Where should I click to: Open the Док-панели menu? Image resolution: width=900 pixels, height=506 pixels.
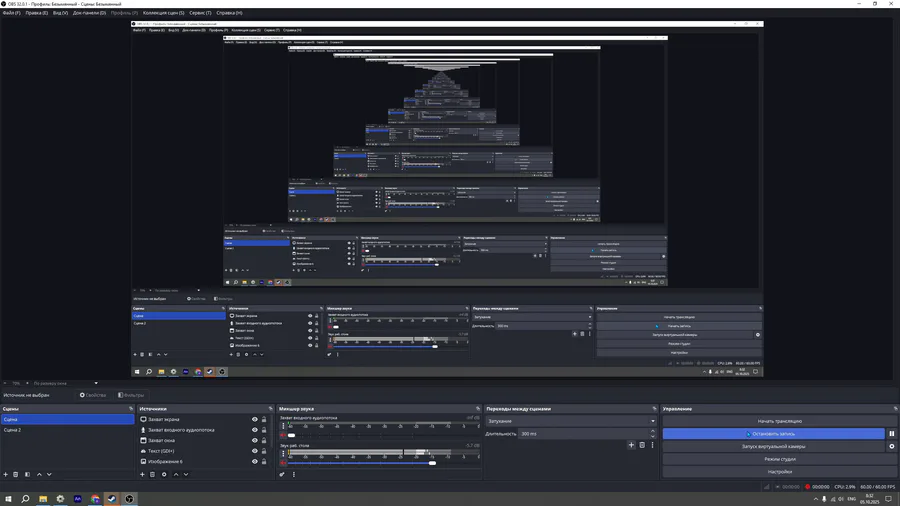89,13
